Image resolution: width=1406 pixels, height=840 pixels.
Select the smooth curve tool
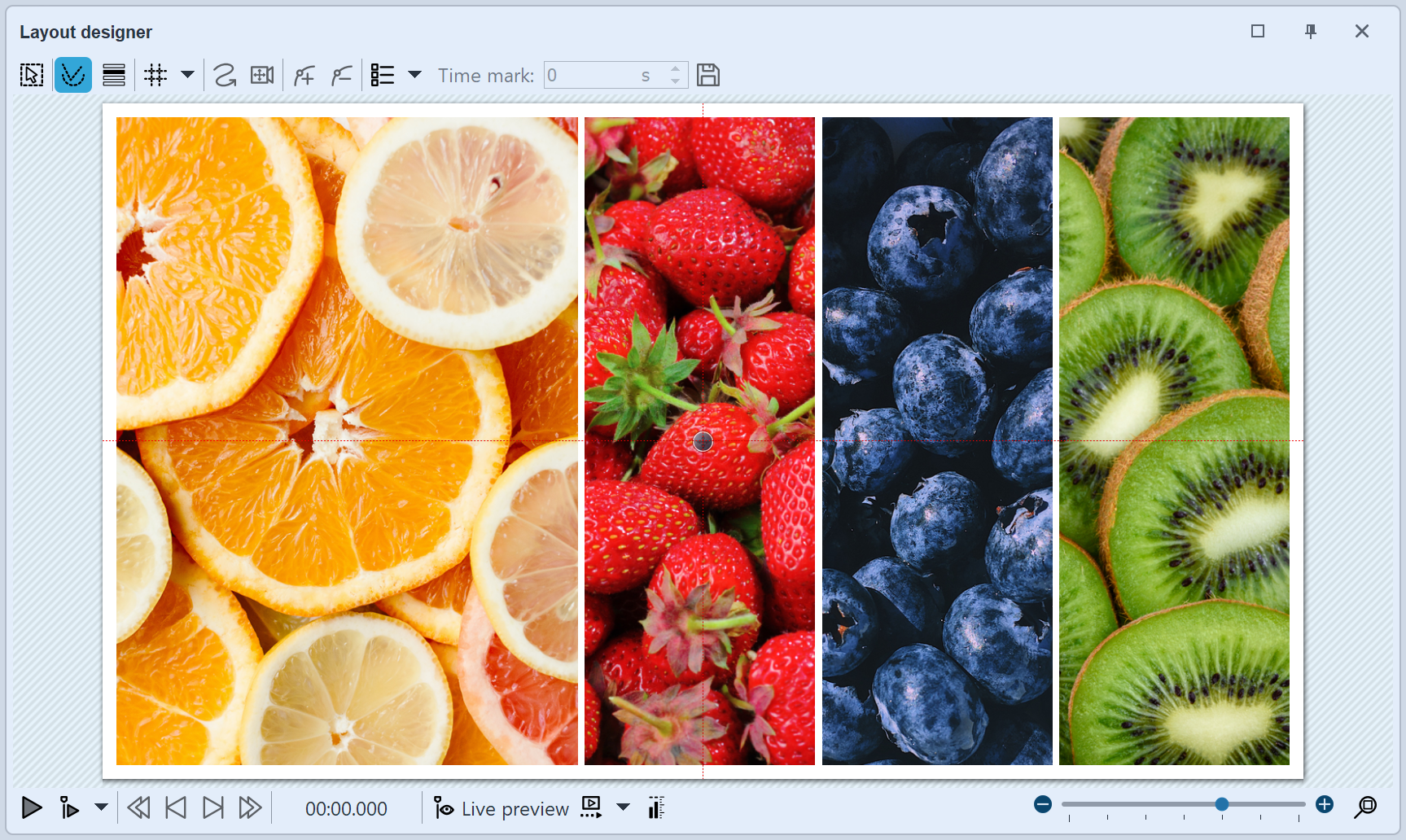coord(224,74)
